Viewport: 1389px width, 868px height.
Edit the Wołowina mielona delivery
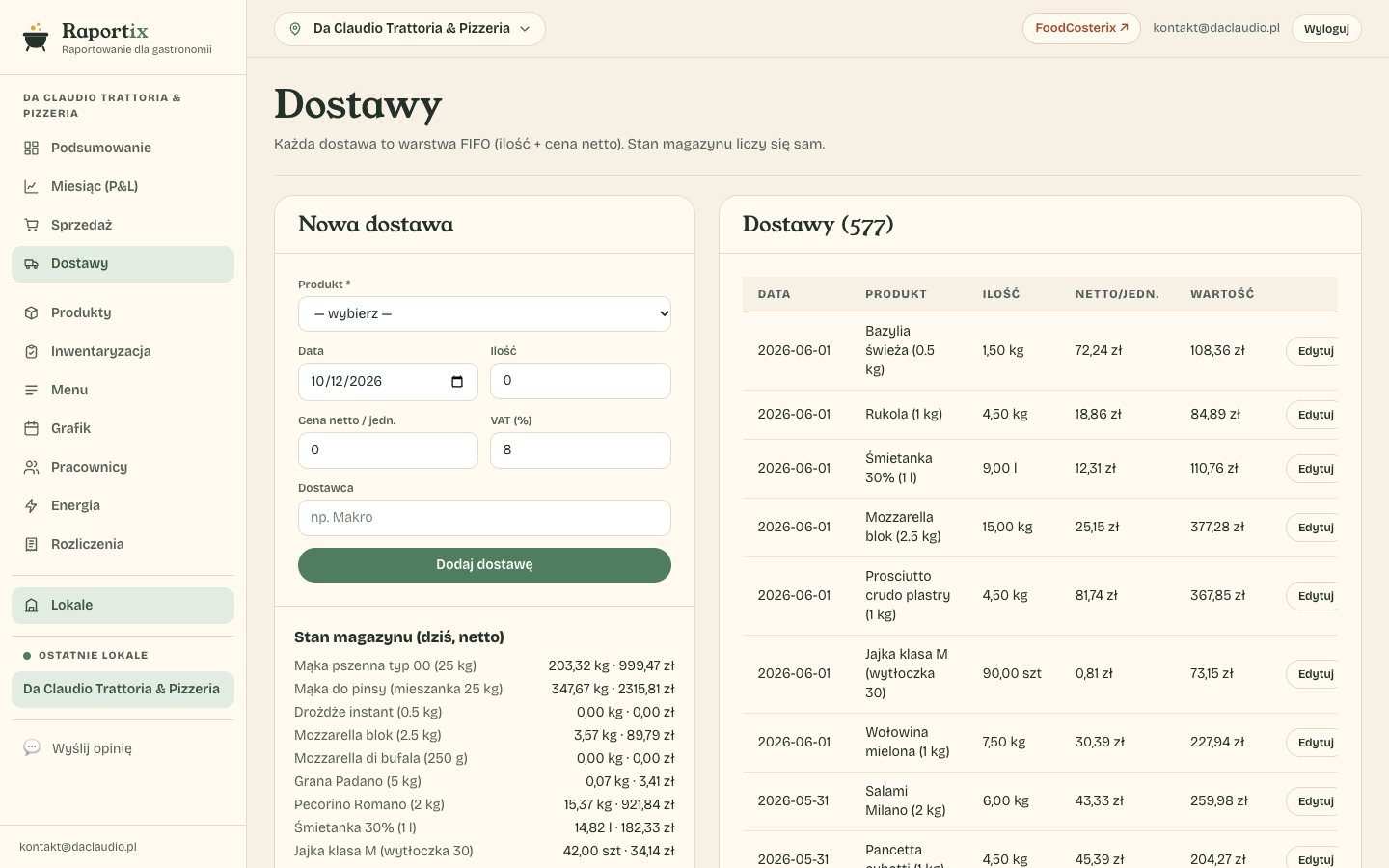pyautogui.click(x=1314, y=743)
